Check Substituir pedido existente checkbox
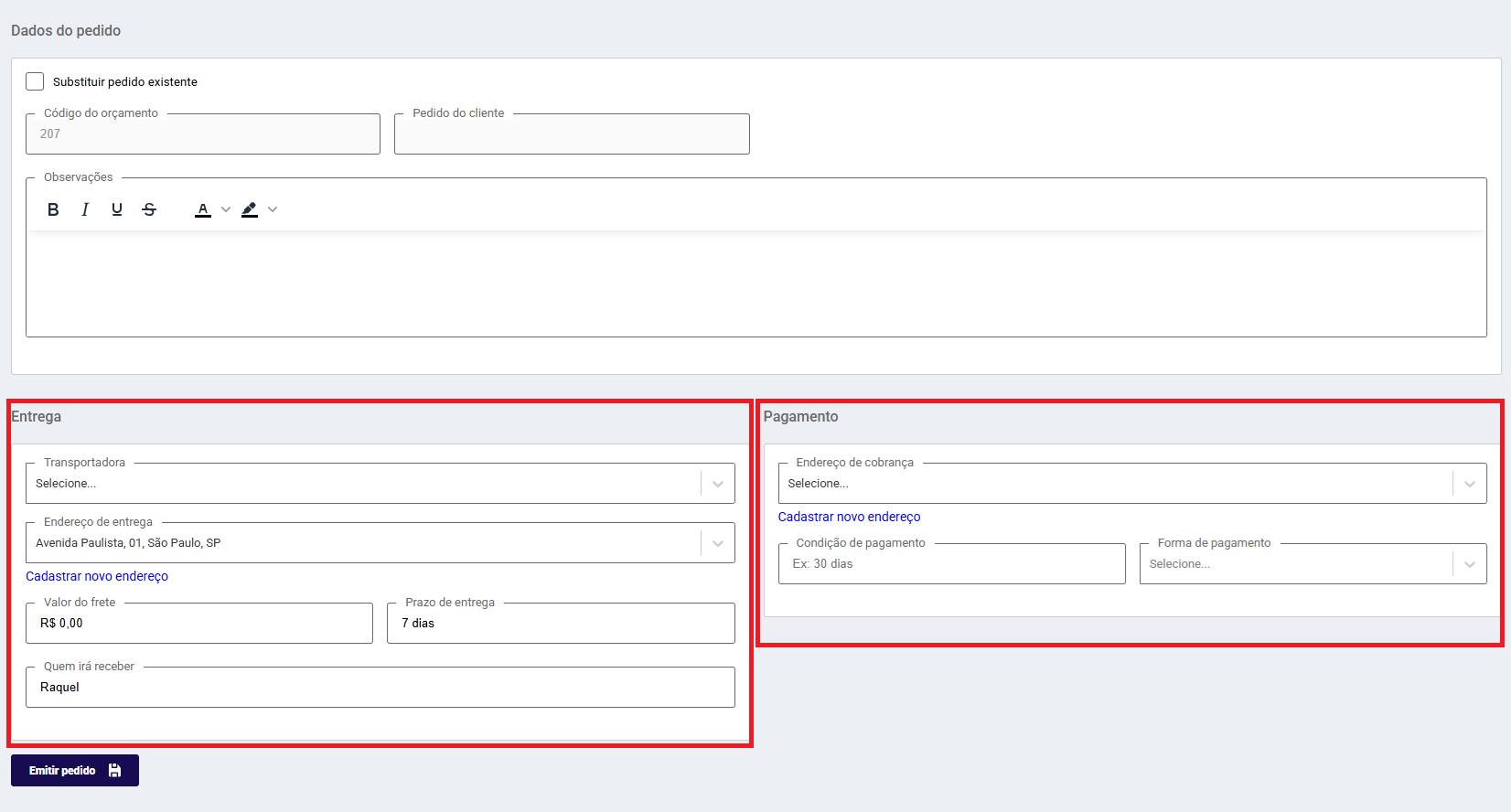Viewport: 1511px width, 812px height. (x=35, y=81)
